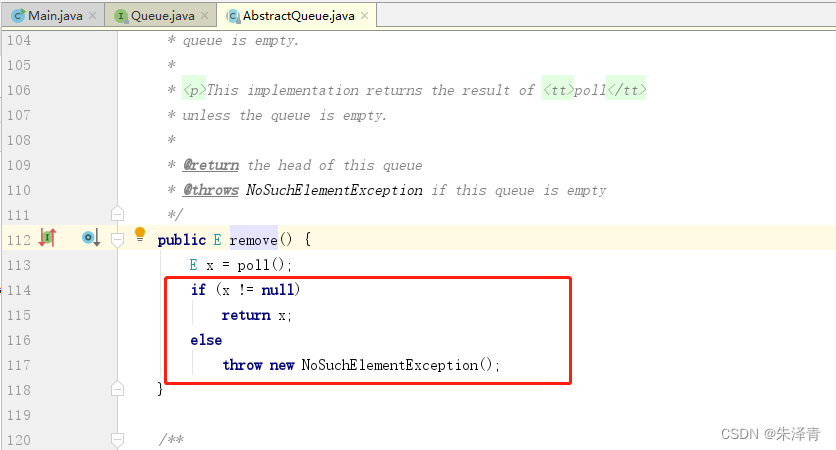
Task: Click NoSuchElementException in the Javadoc line 110
Action: pyautogui.click(x=334, y=190)
